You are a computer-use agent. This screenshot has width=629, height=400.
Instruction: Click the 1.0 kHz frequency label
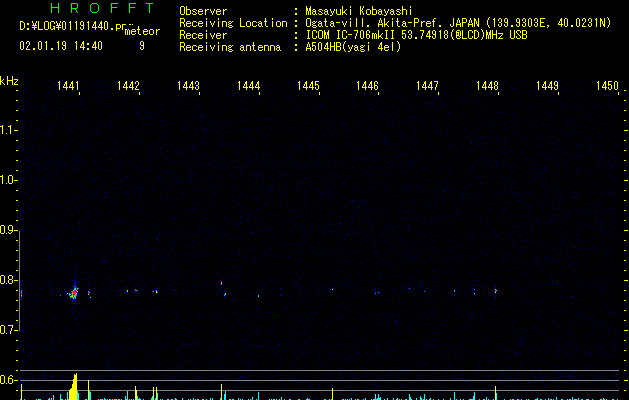coord(8,180)
